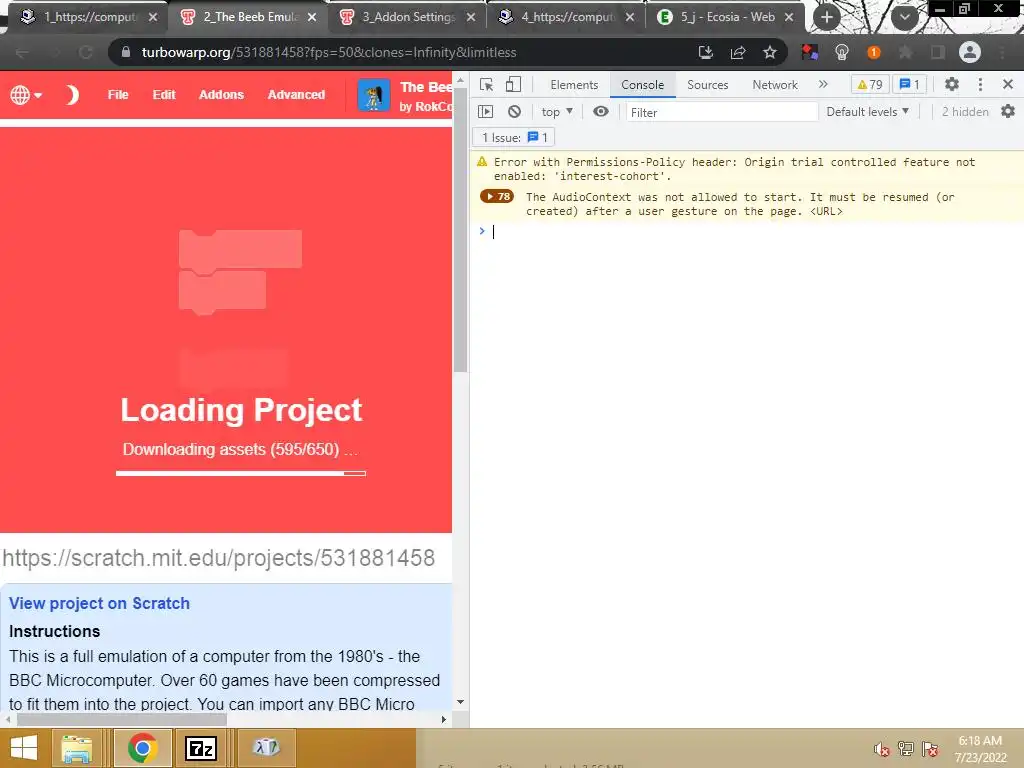Viewport: 1024px width, 768px height.
Task: Focus the console Filter field
Action: point(721,112)
